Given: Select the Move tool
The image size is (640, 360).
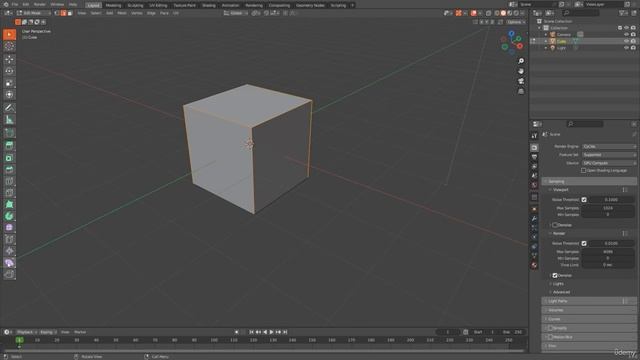Looking at the screenshot, I should [9, 60].
